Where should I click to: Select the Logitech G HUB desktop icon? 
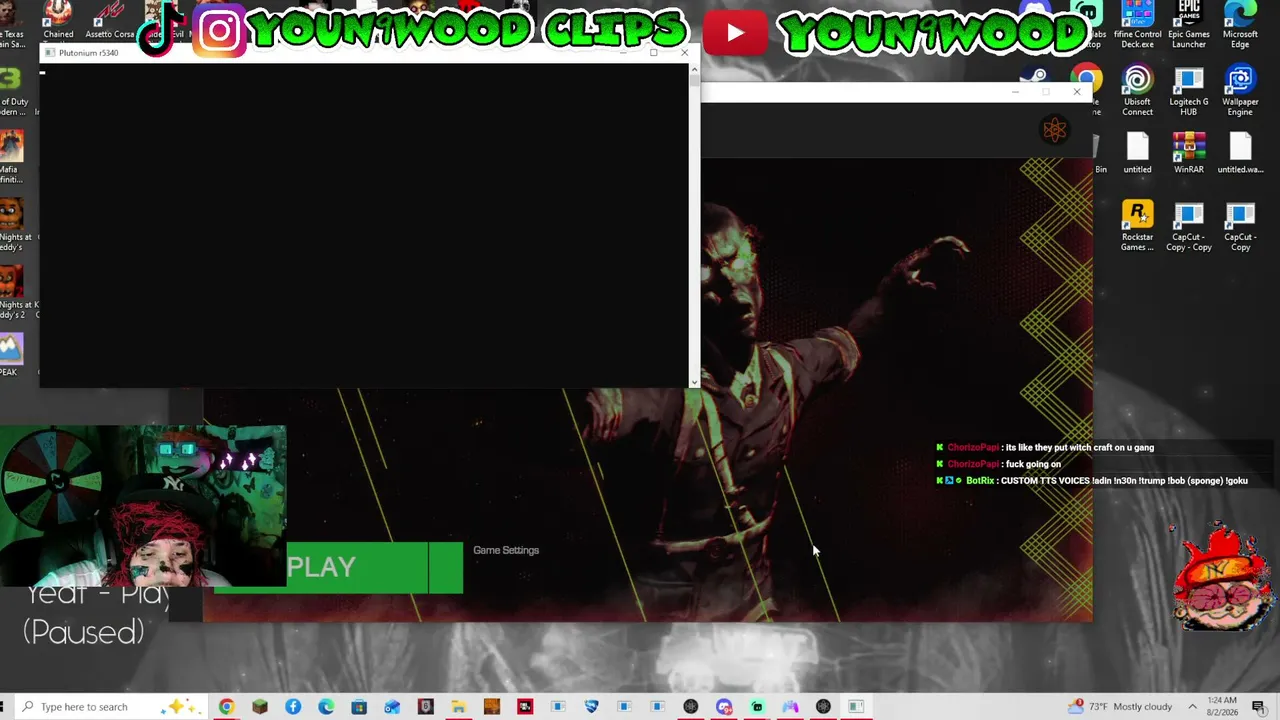[x=1189, y=92]
